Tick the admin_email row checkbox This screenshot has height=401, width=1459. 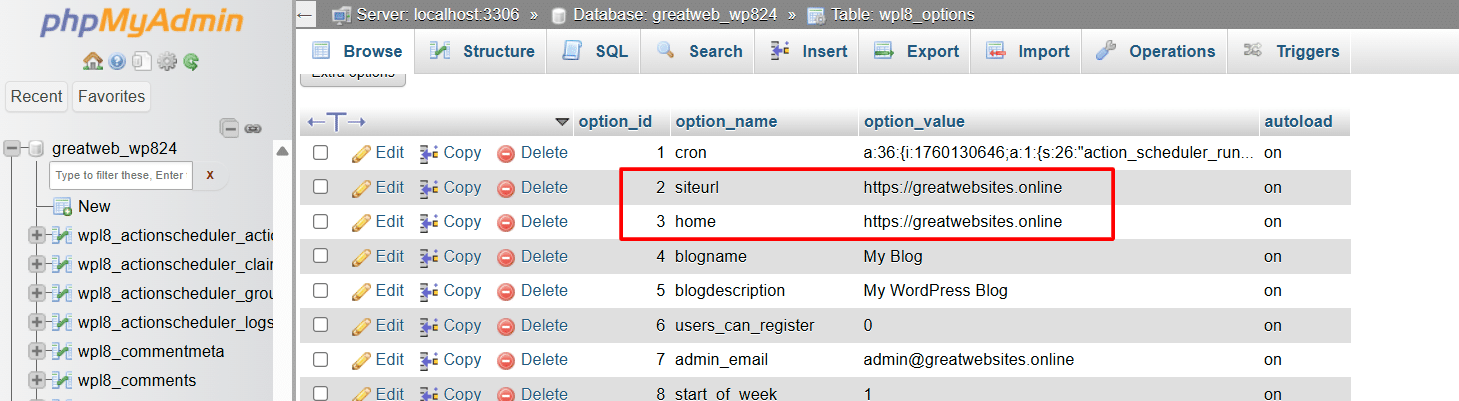coord(320,359)
